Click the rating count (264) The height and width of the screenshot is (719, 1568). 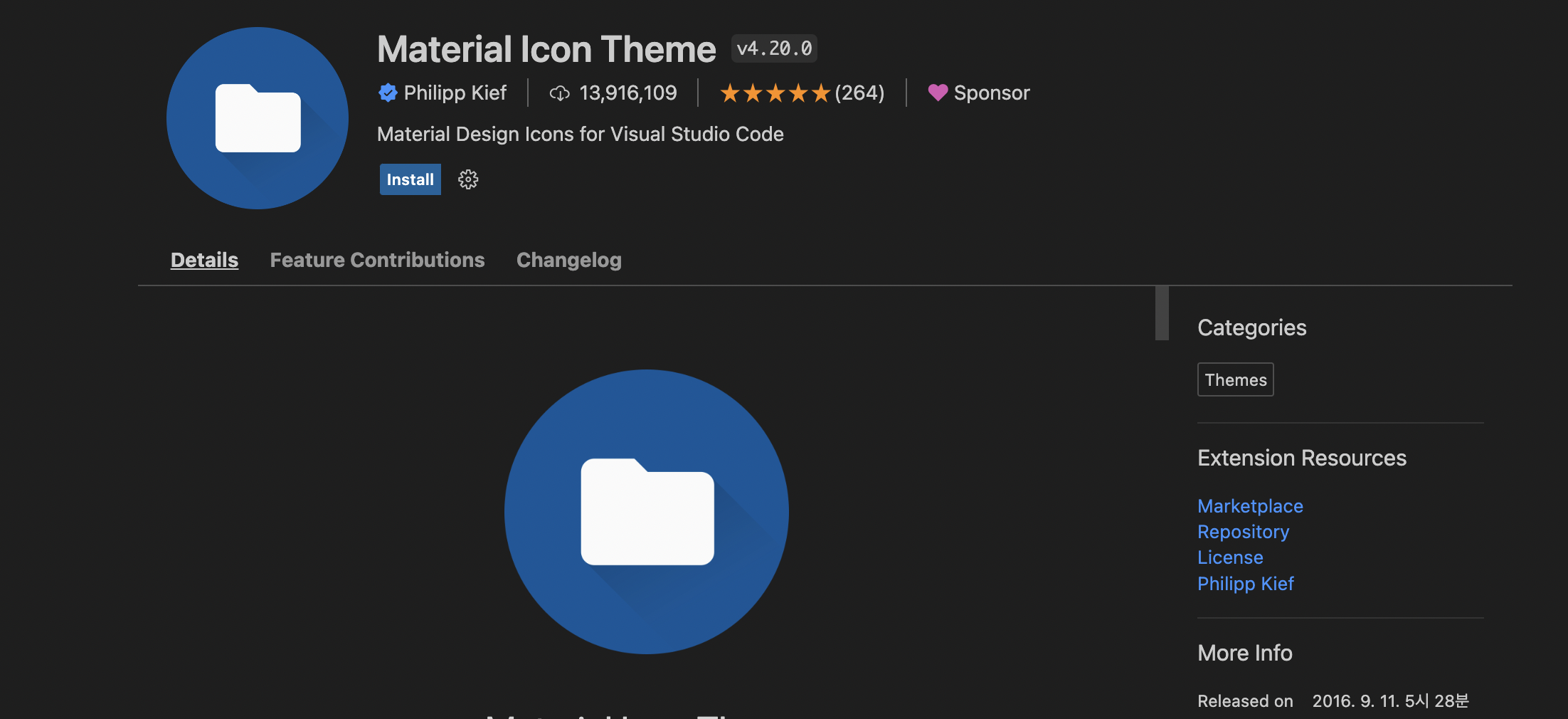click(859, 93)
